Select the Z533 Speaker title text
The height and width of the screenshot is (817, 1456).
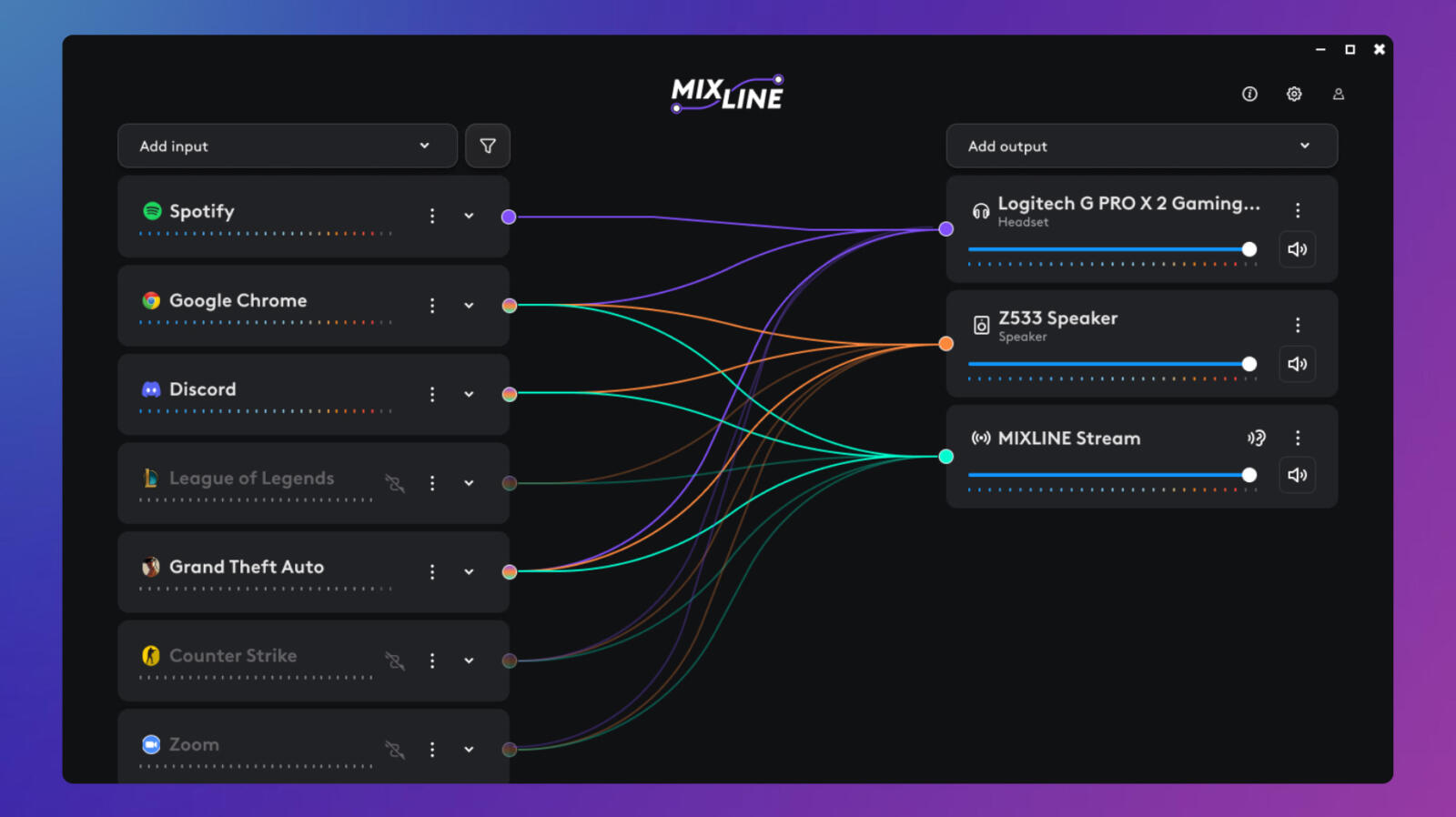pyautogui.click(x=1058, y=318)
